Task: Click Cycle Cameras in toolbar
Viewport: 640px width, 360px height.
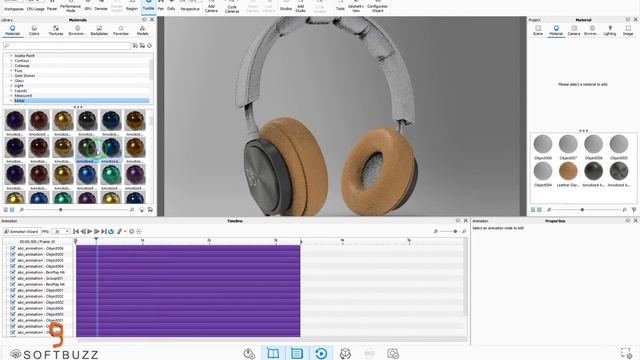Action: (x=232, y=7)
